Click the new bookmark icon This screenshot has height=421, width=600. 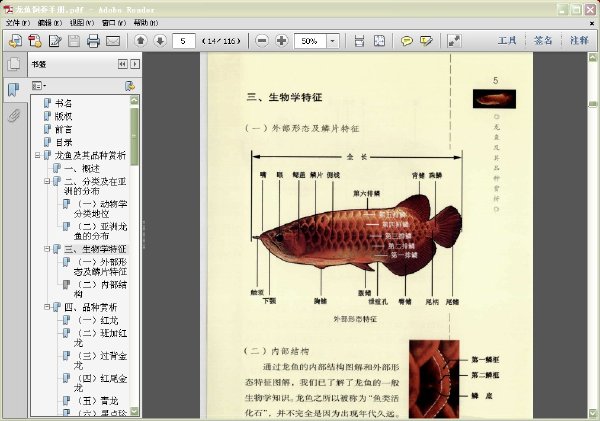pyautogui.click(x=130, y=86)
